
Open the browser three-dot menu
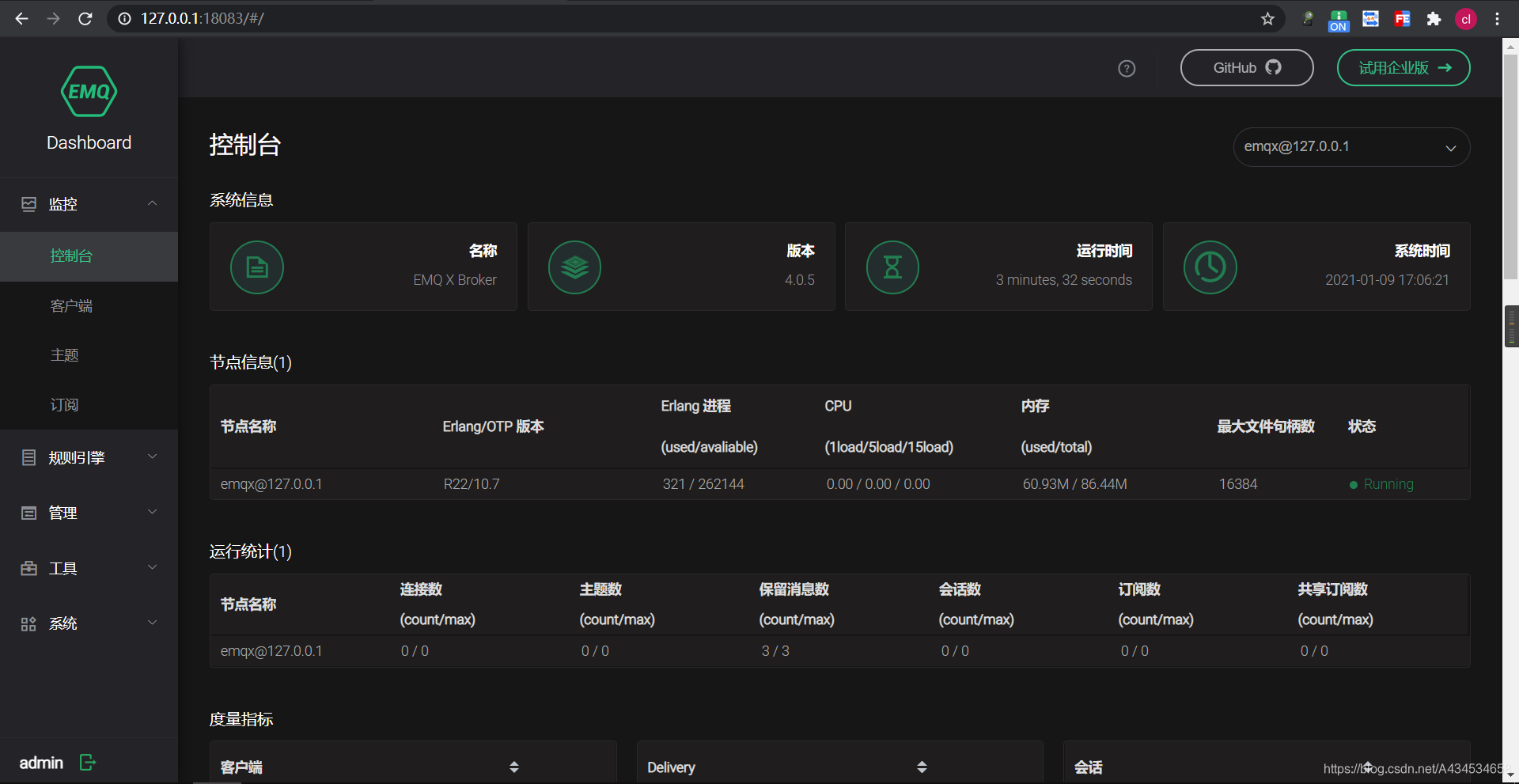pos(1497,19)
